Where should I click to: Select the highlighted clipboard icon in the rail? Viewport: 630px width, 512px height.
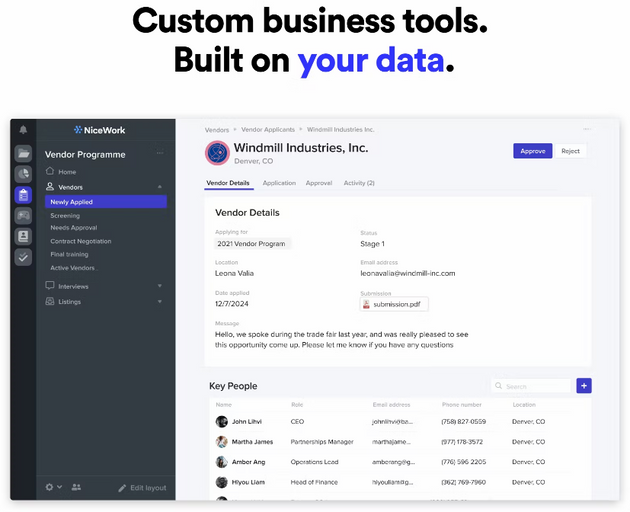point(23,195)
